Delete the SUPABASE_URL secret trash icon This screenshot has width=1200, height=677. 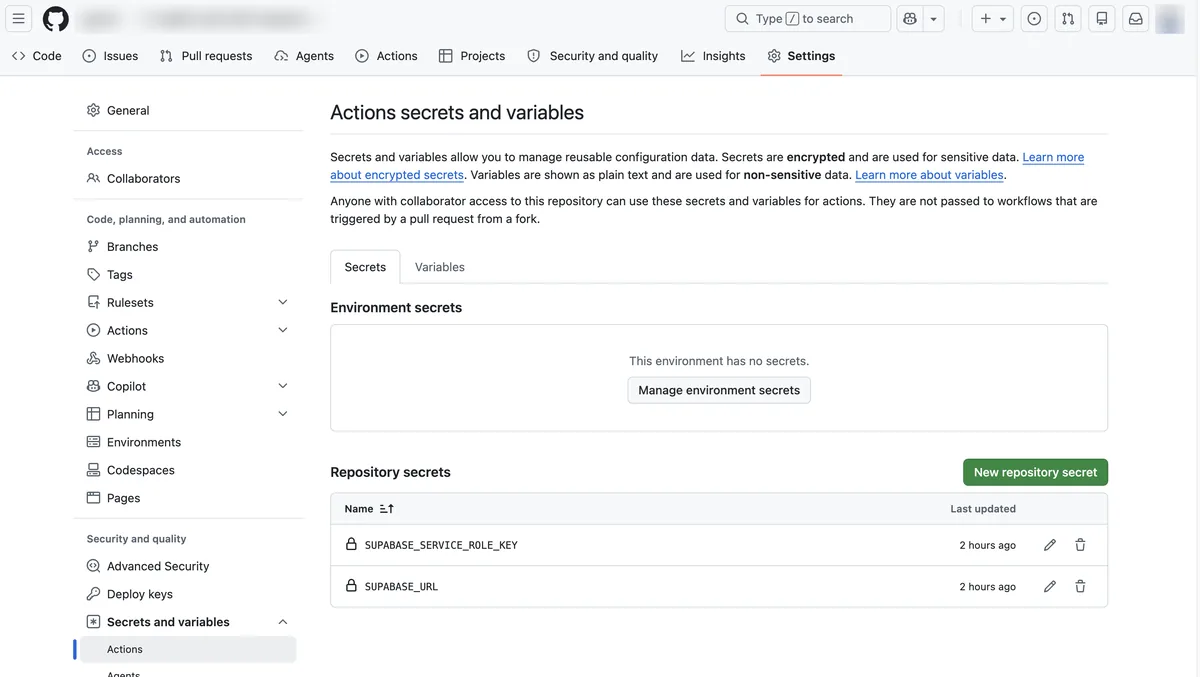1080,586
